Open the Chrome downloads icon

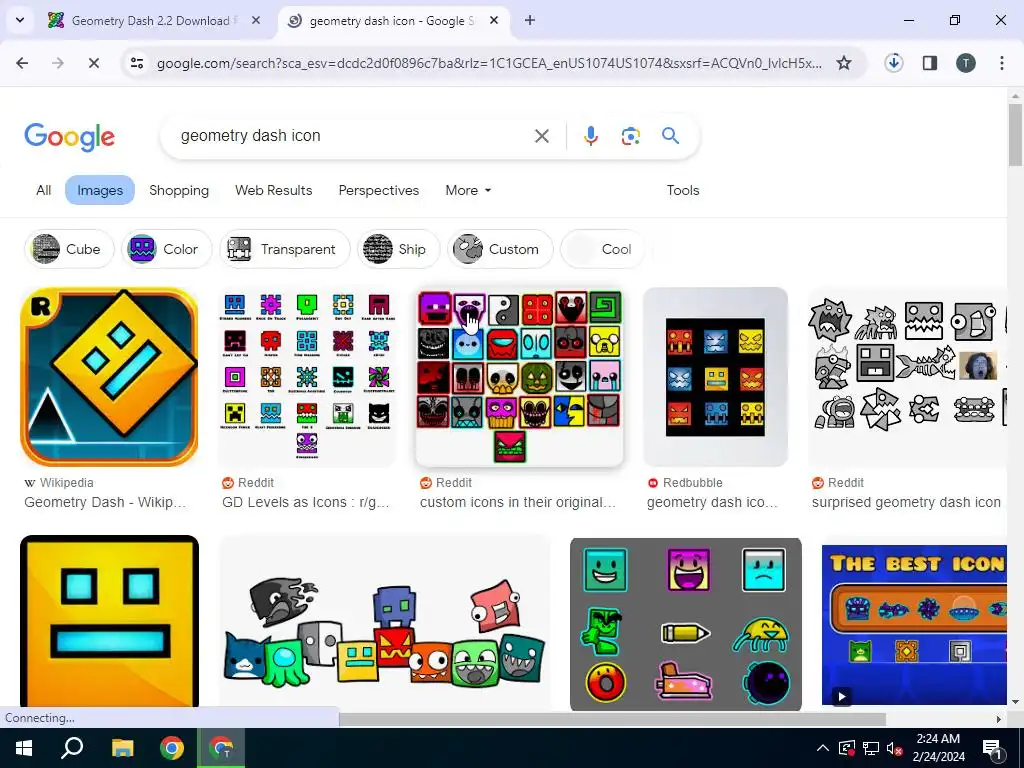coord(893,63)
